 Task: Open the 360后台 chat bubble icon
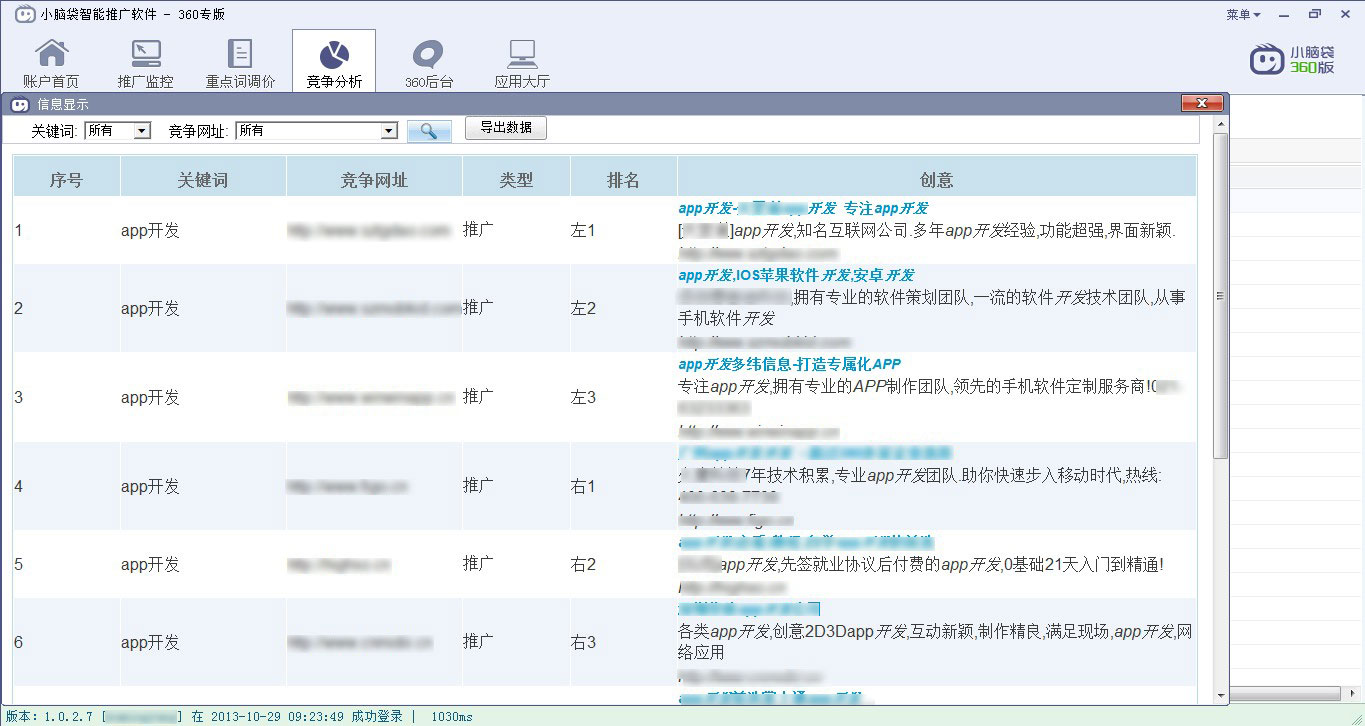coord(429,62)
